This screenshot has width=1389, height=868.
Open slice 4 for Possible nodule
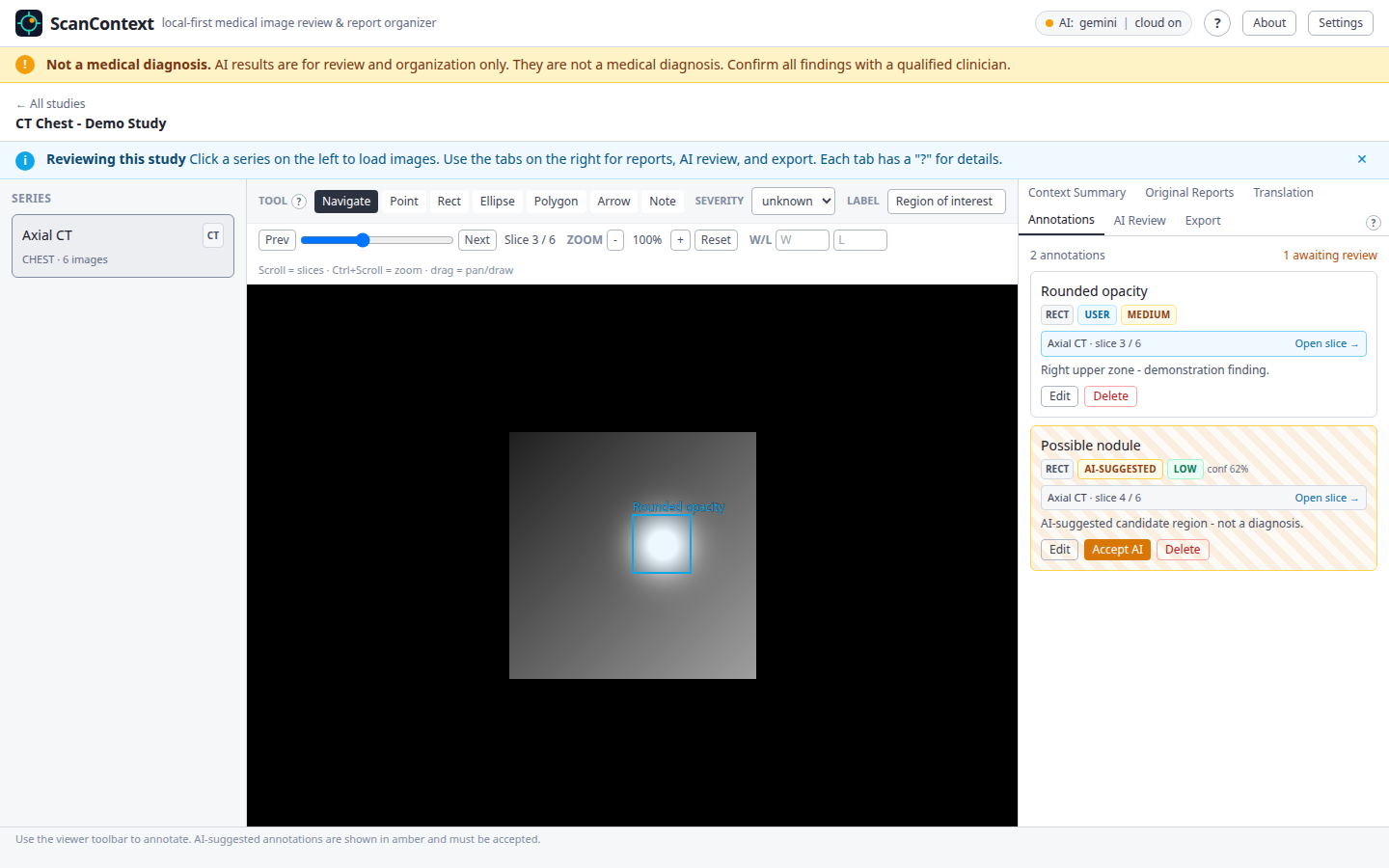tap(1326, 498)
